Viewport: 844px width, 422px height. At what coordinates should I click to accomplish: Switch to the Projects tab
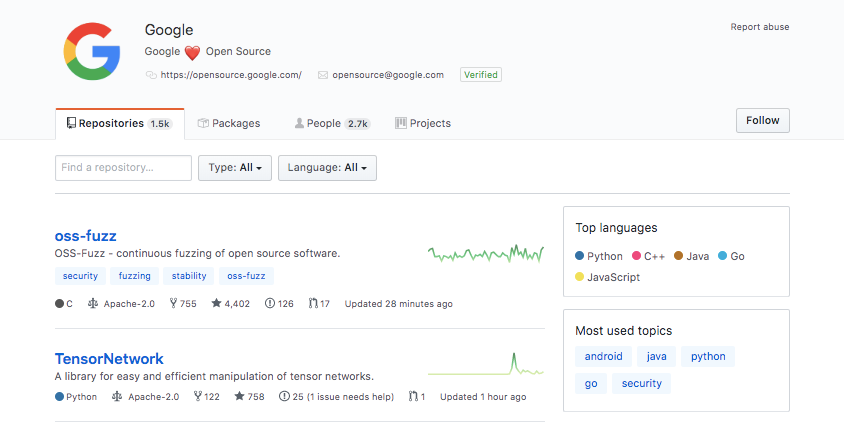(423, 124)
